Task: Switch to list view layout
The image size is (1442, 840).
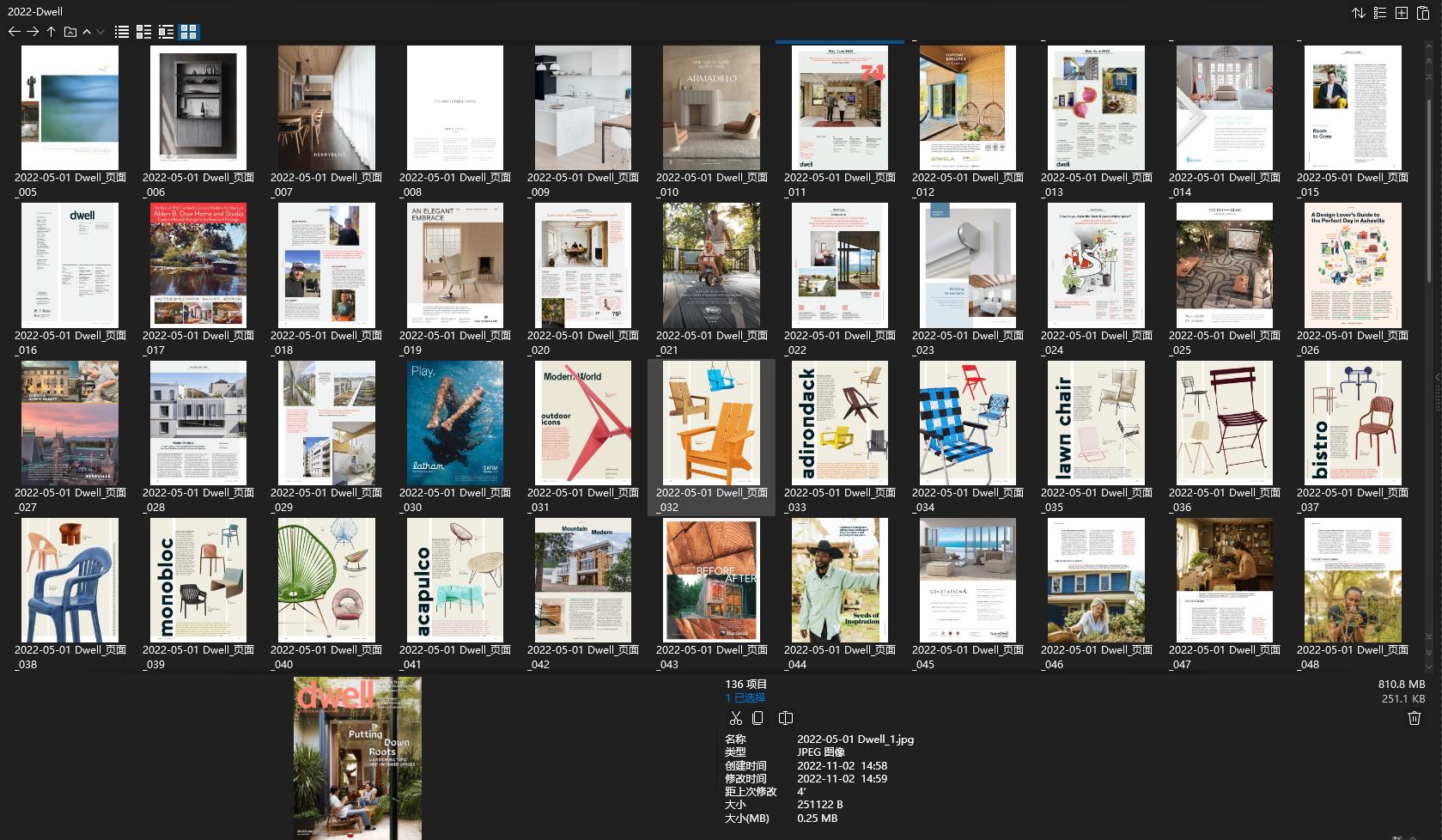Action: click(122, 32)
